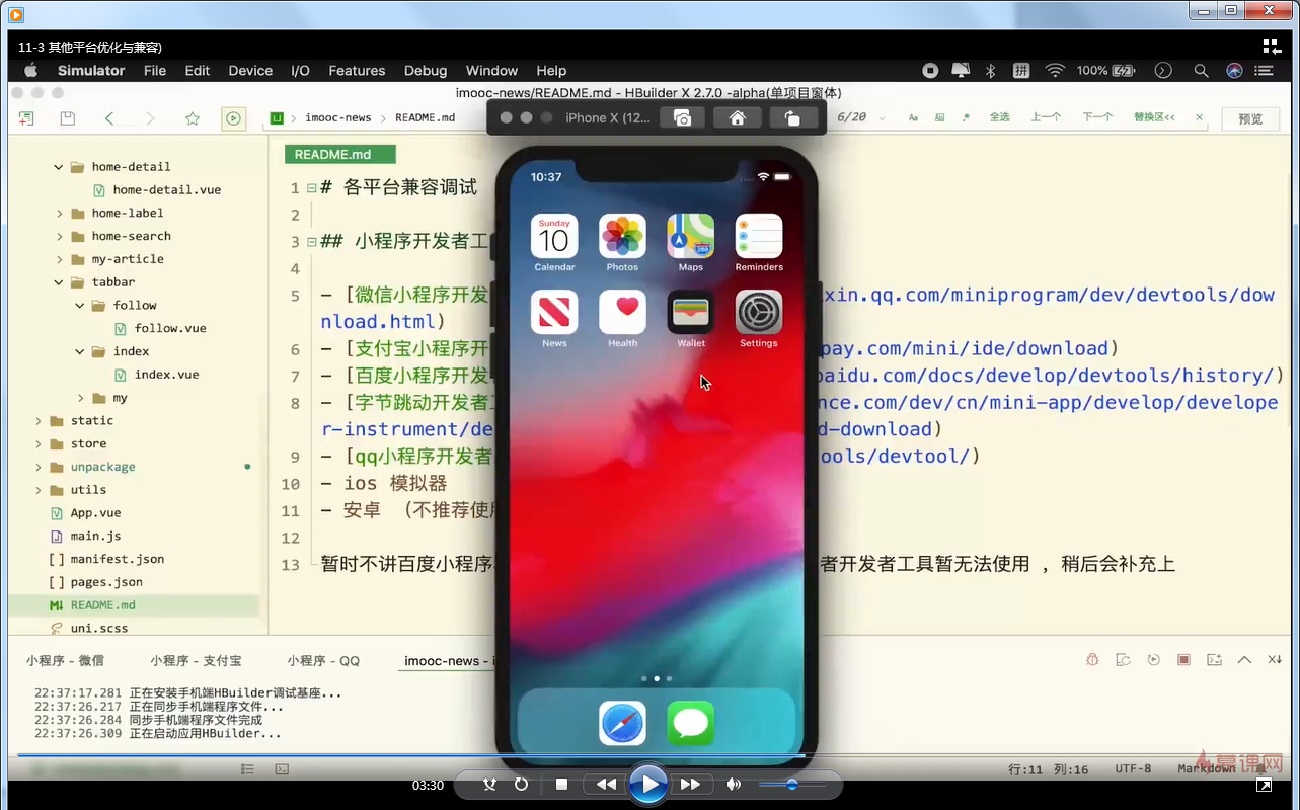This screenshot has height=810, width=1300.
Task: Adjust the video player volume slider
Action: [x=792, y=785]
